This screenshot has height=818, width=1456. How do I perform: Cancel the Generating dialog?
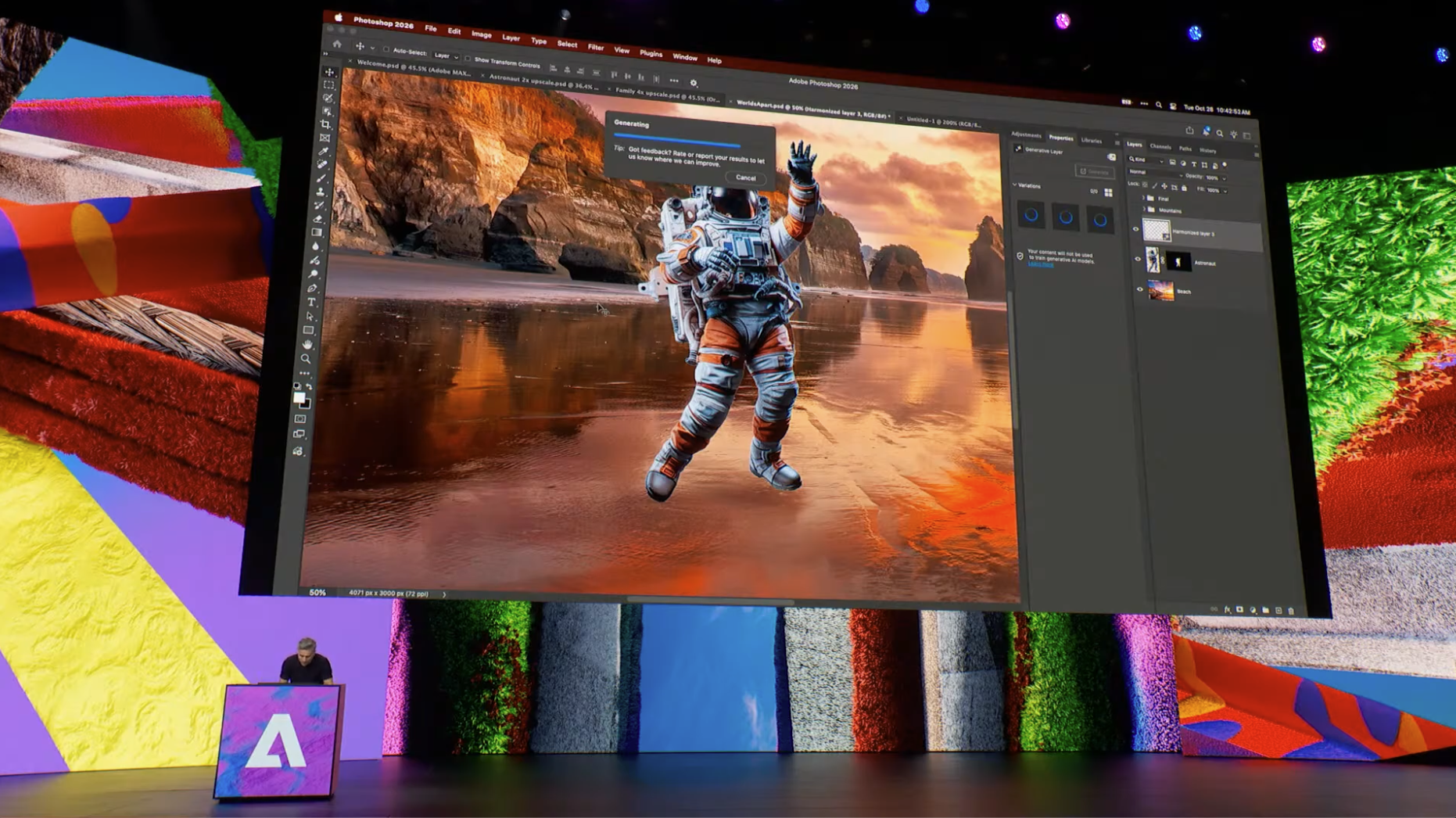click(745, 178)
